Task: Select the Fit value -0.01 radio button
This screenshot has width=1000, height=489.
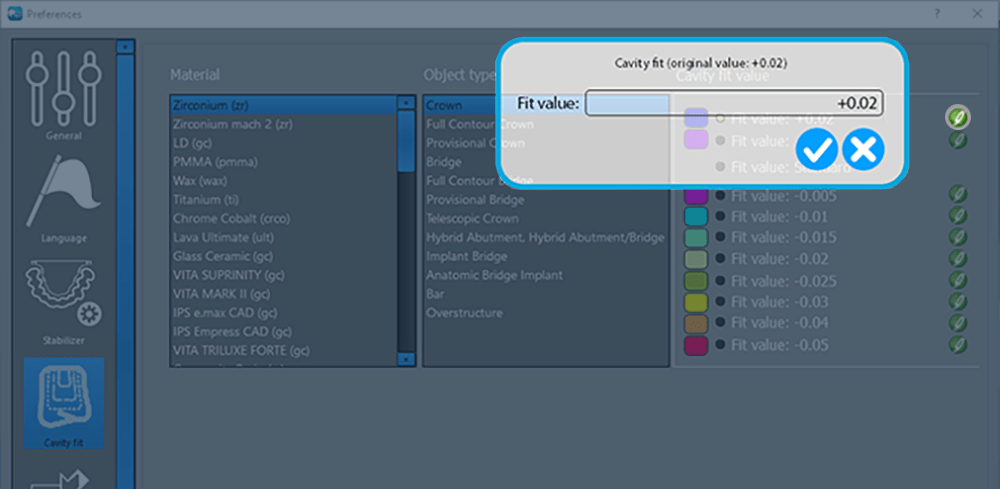Action: coord(720,216)
